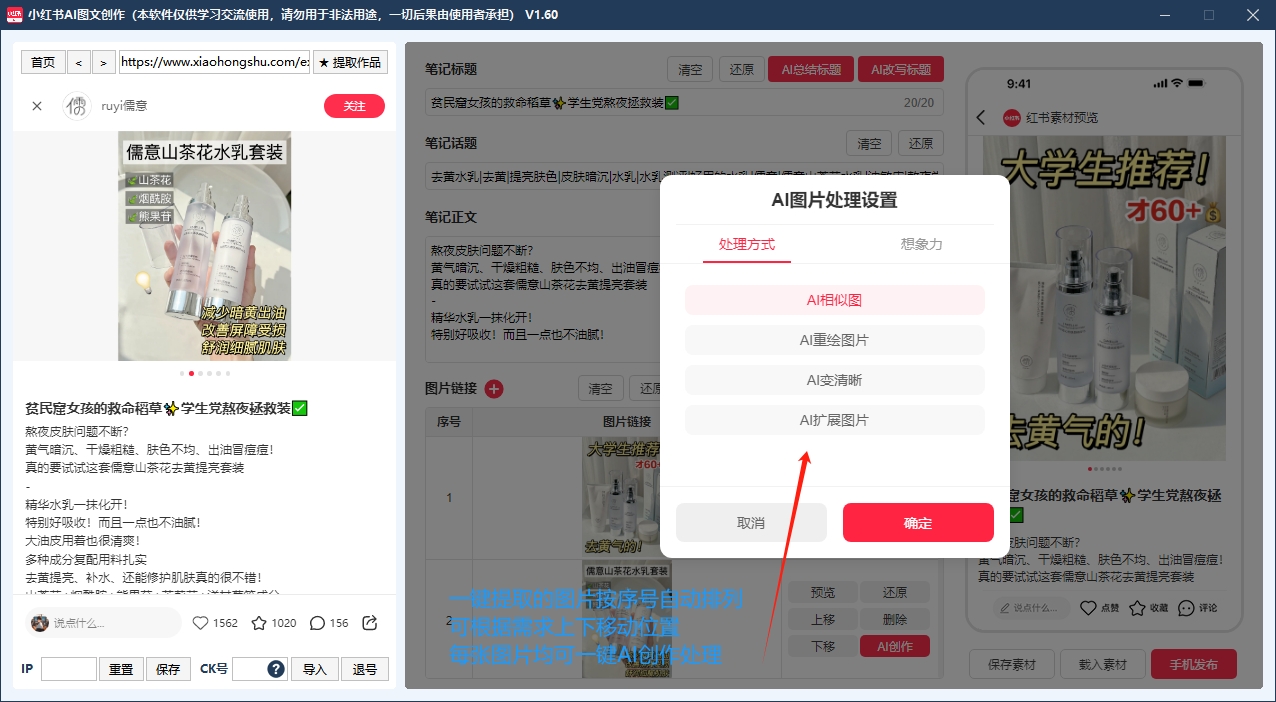Click the URL address input field

pos(214,62)
